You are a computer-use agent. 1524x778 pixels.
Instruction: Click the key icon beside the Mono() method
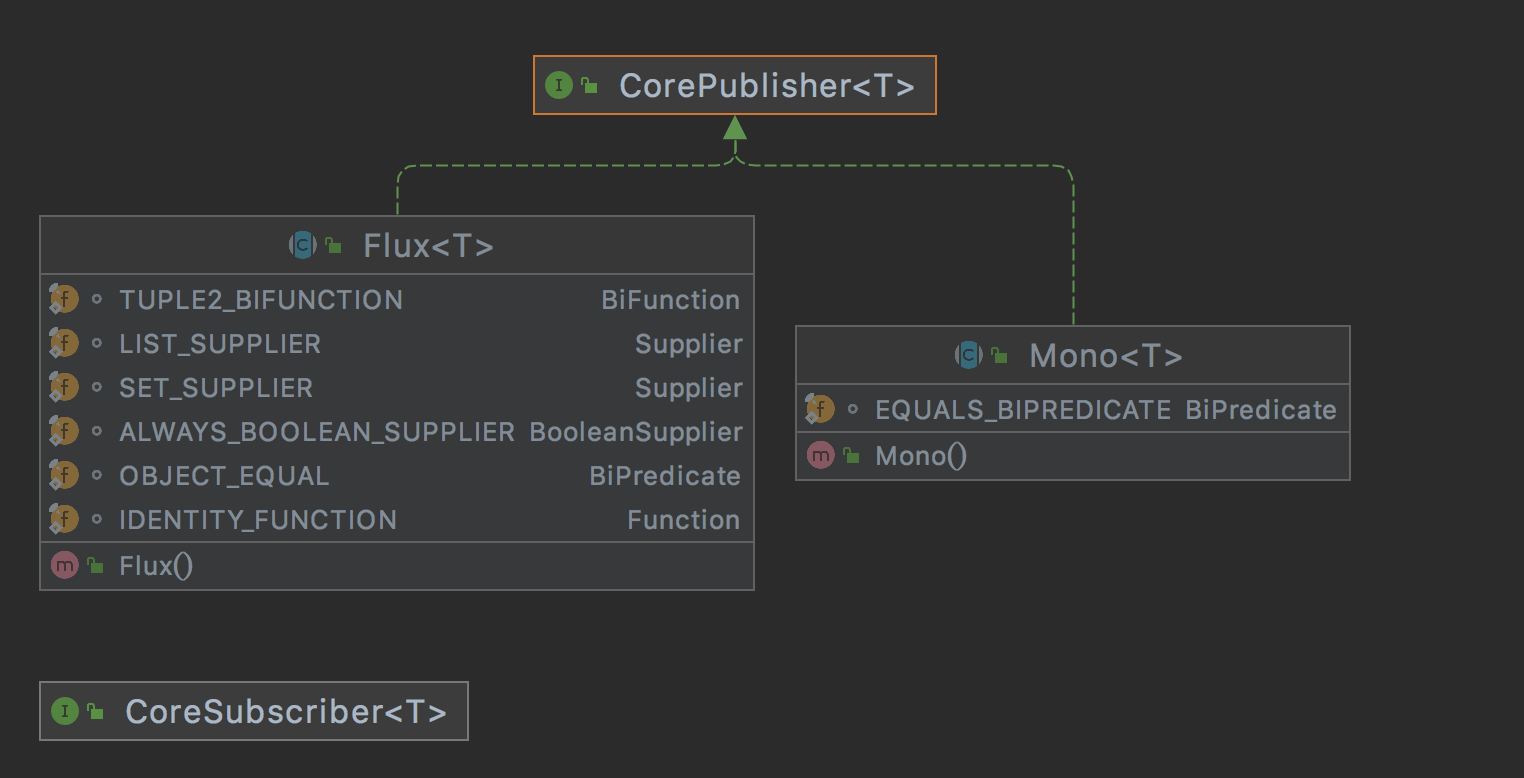(849, 454)
